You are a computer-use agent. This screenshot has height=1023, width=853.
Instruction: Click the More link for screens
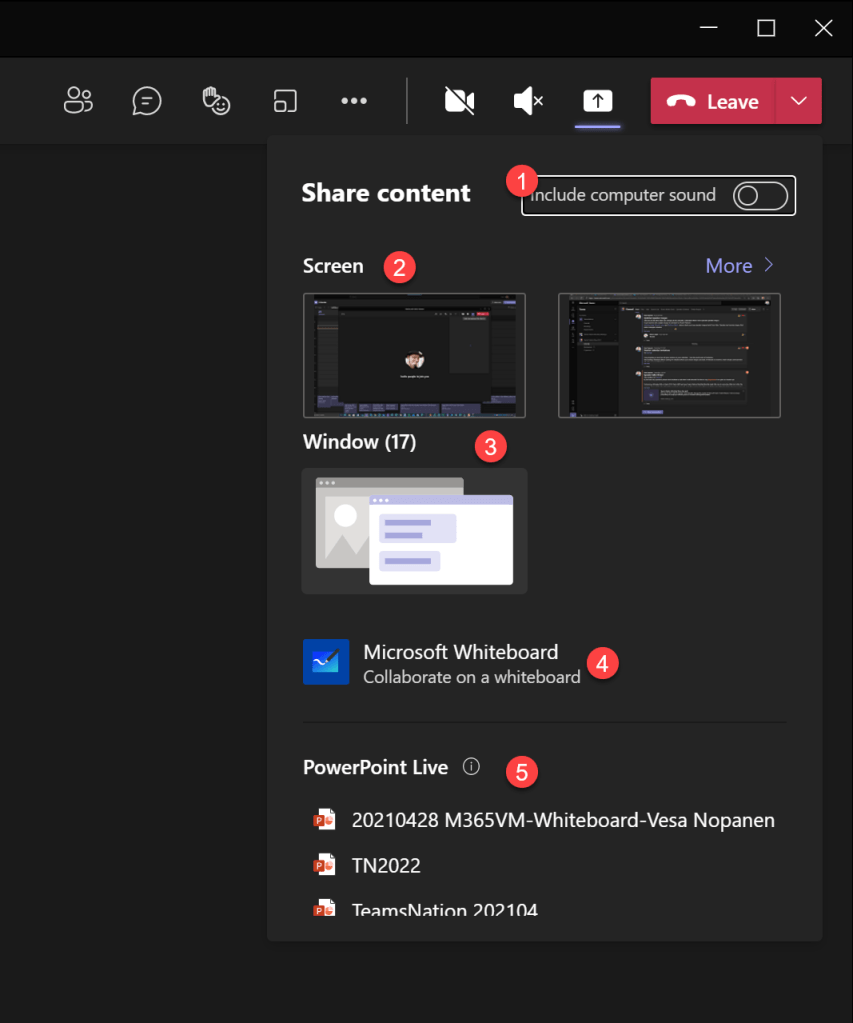740,266
